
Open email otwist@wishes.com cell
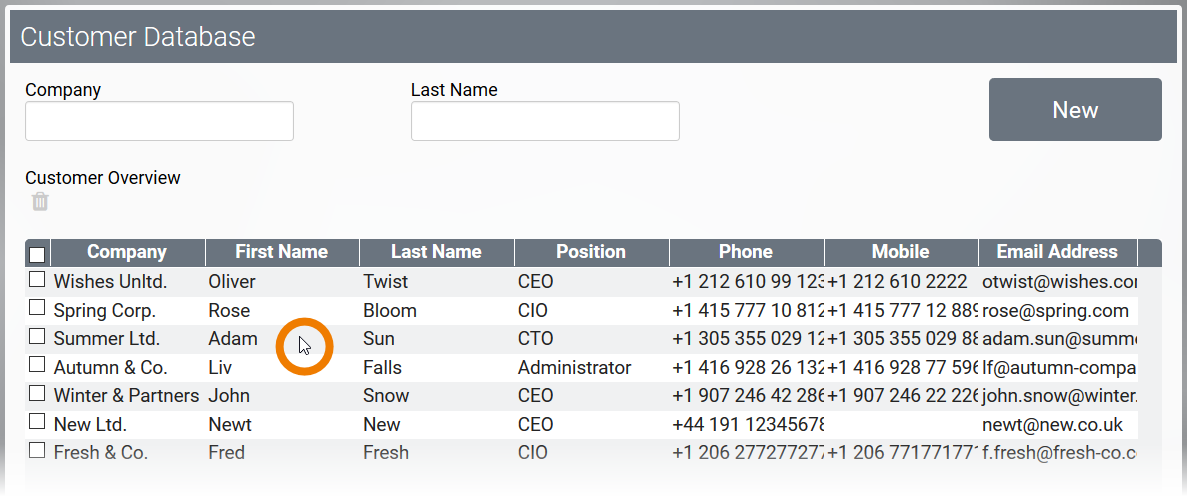pyautogui.click(x=1059, y=282)
